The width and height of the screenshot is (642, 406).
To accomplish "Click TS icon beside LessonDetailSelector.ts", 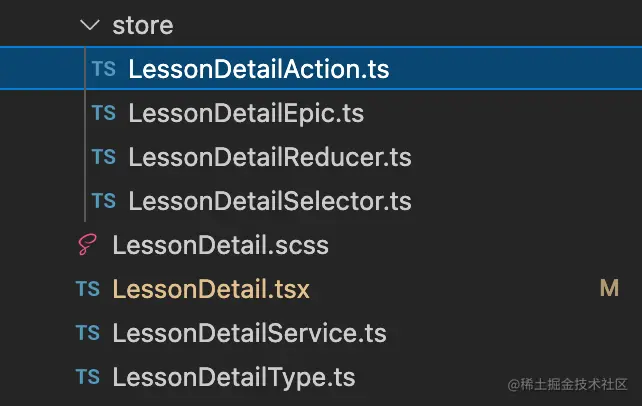I will 103,201.
